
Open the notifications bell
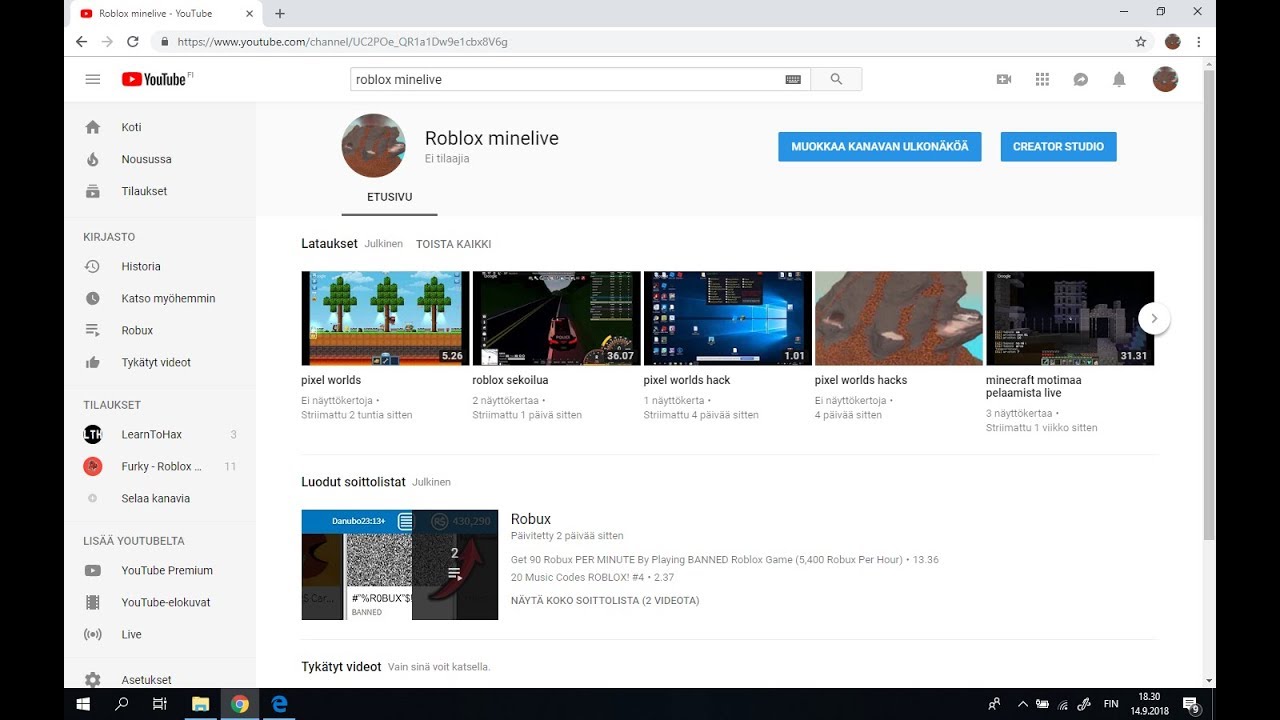point(1119,79)
